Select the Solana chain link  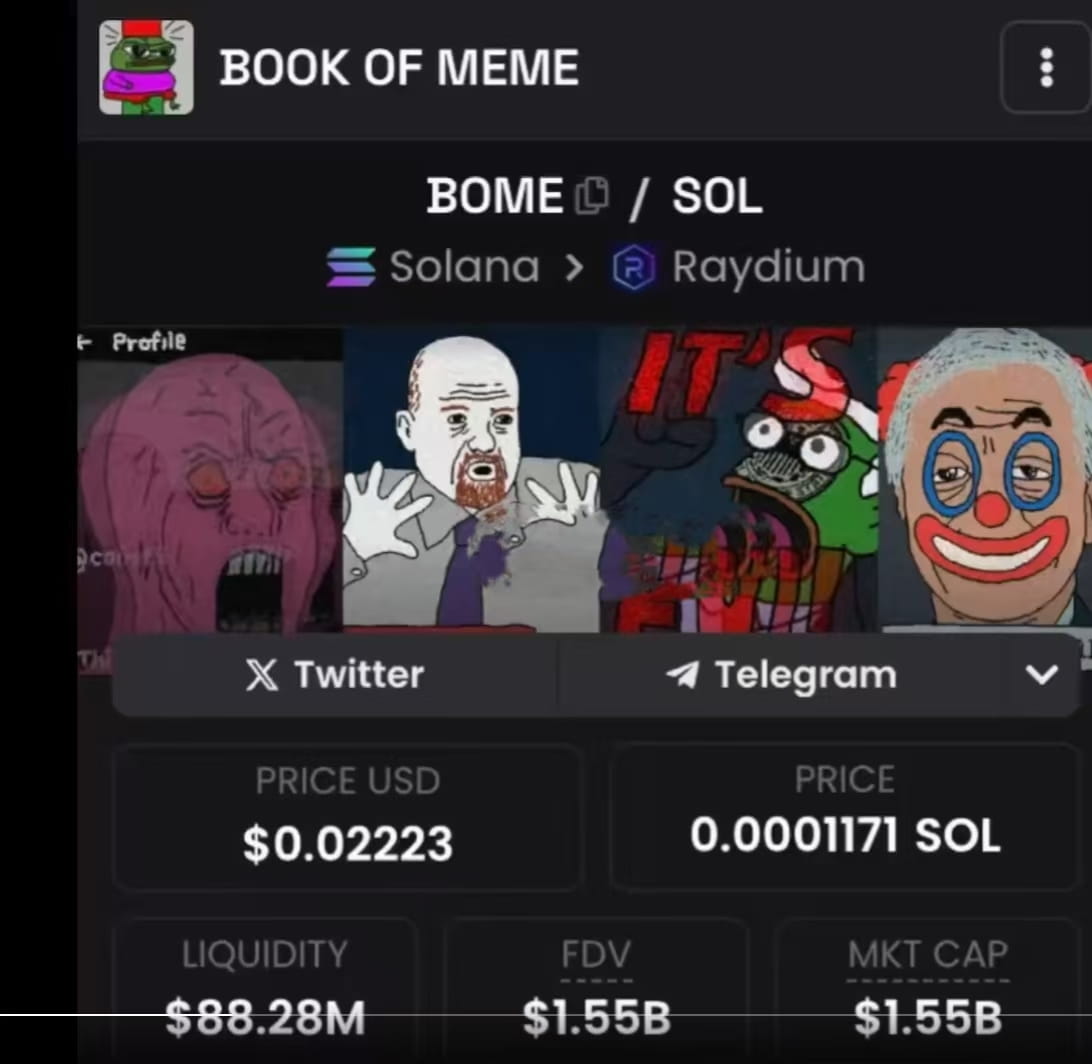click(433, 267)
